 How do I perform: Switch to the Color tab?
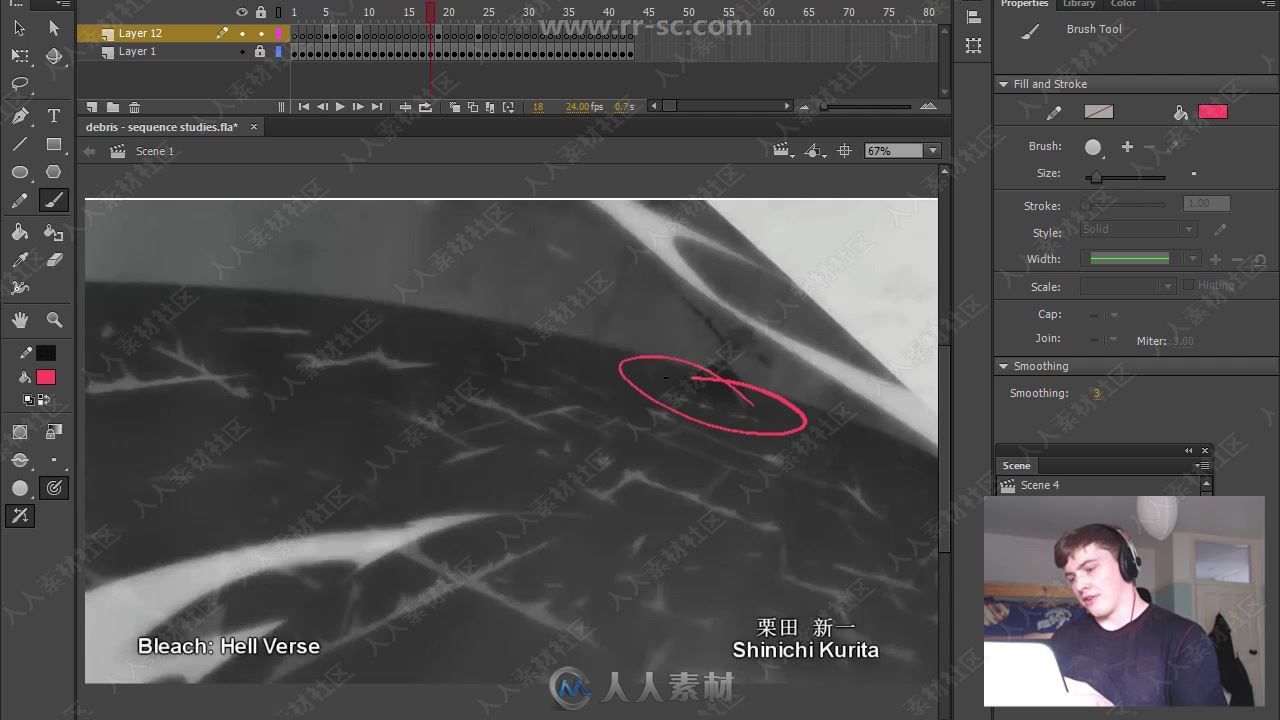1123,4
